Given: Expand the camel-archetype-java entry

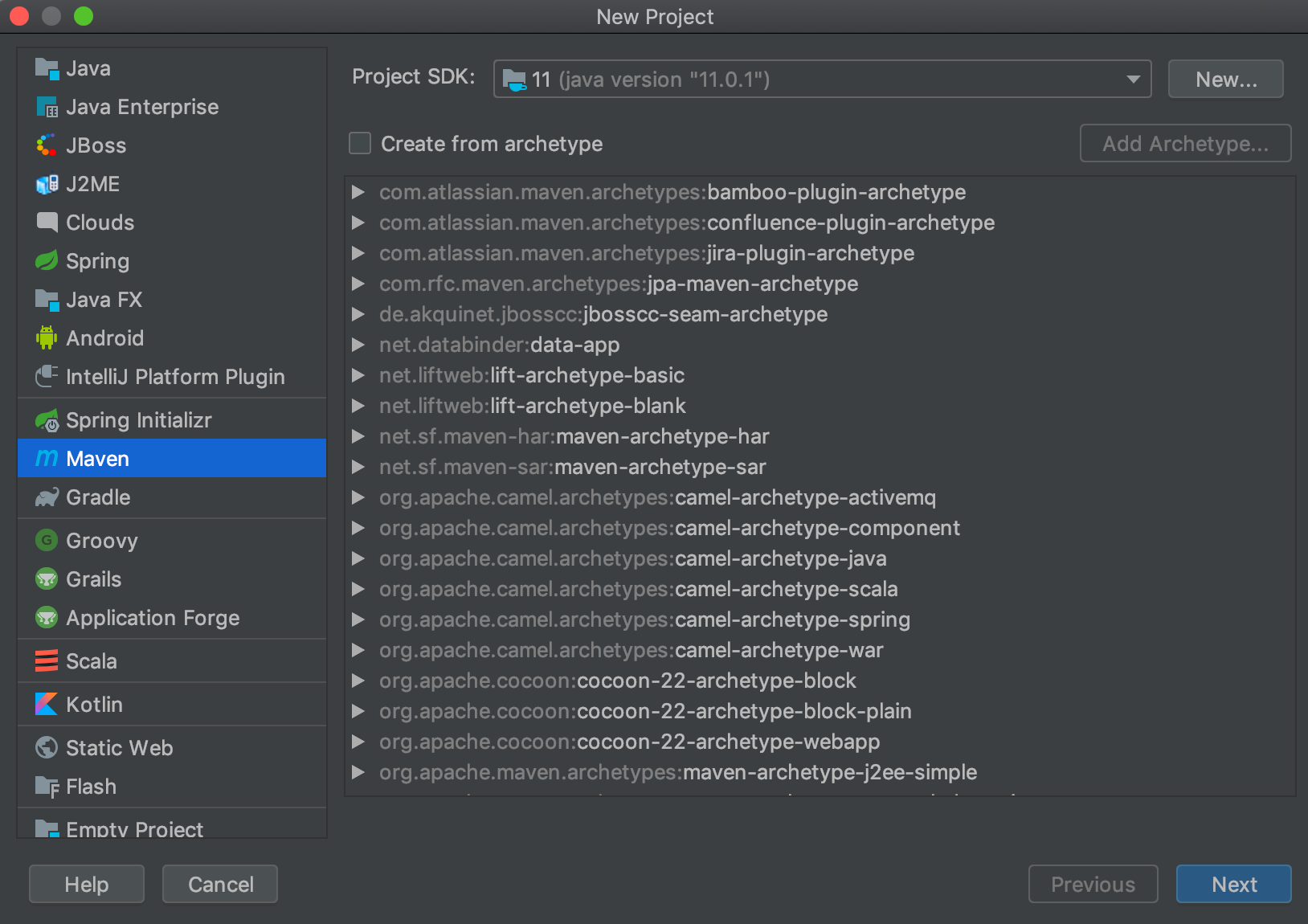Looking at the screenshot, I should click(359, 558).
